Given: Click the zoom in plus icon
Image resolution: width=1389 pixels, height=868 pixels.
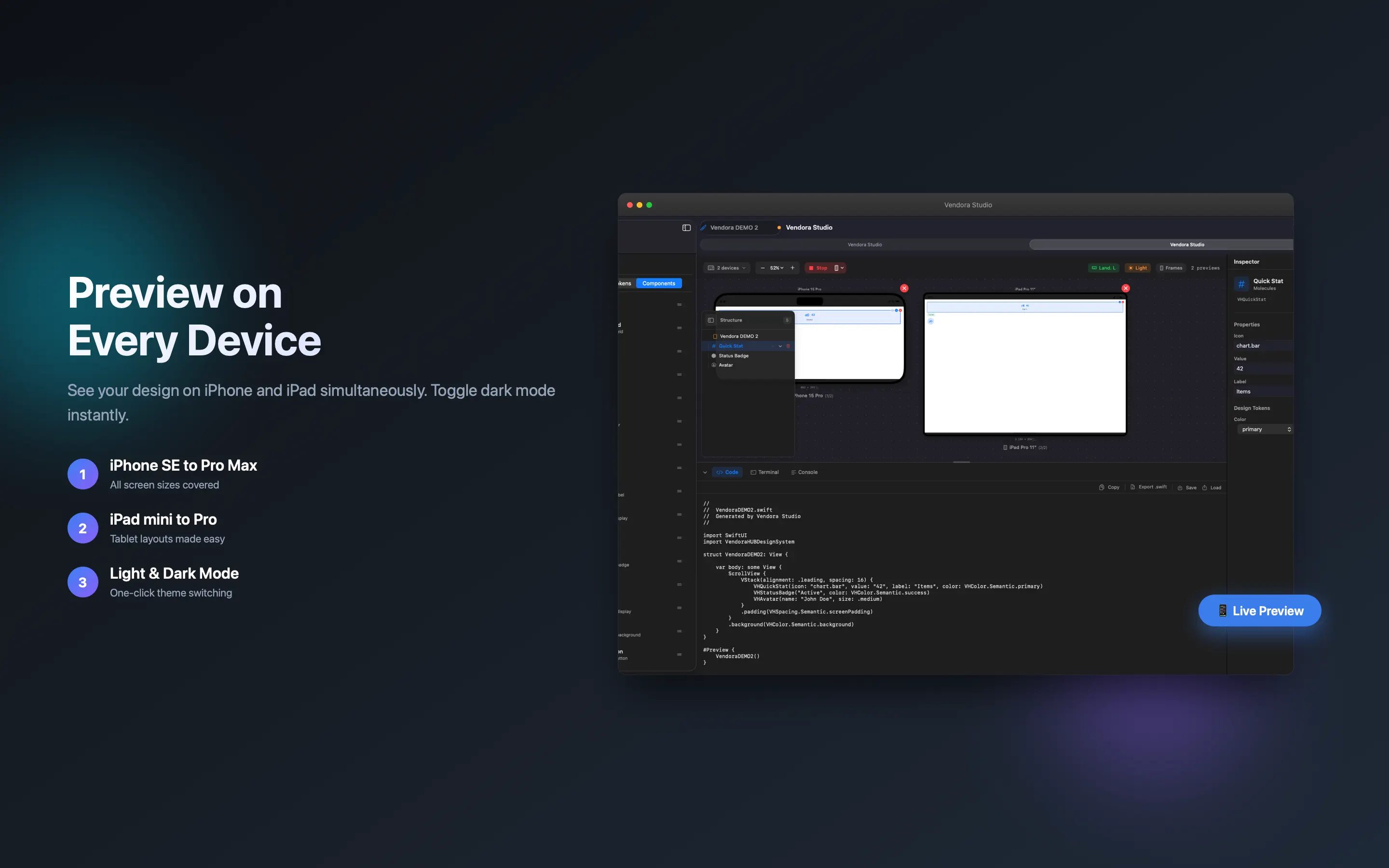Looking at the screenshot, I should click(793, 268).
